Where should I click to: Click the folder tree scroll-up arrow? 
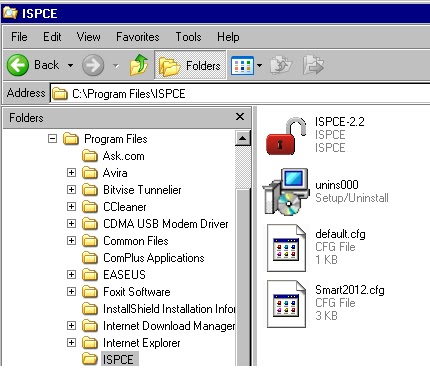(x=243, y=138)
